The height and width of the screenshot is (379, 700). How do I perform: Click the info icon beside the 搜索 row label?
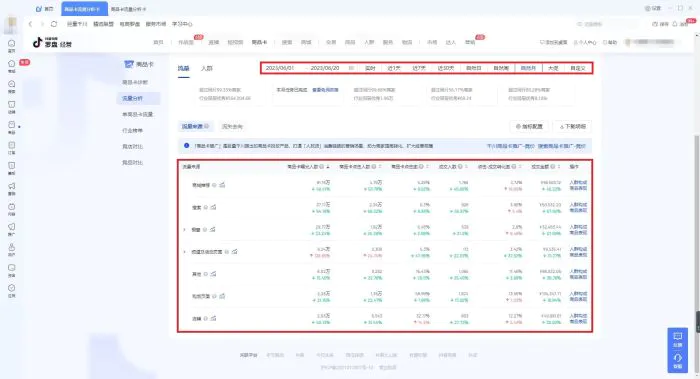206,207
